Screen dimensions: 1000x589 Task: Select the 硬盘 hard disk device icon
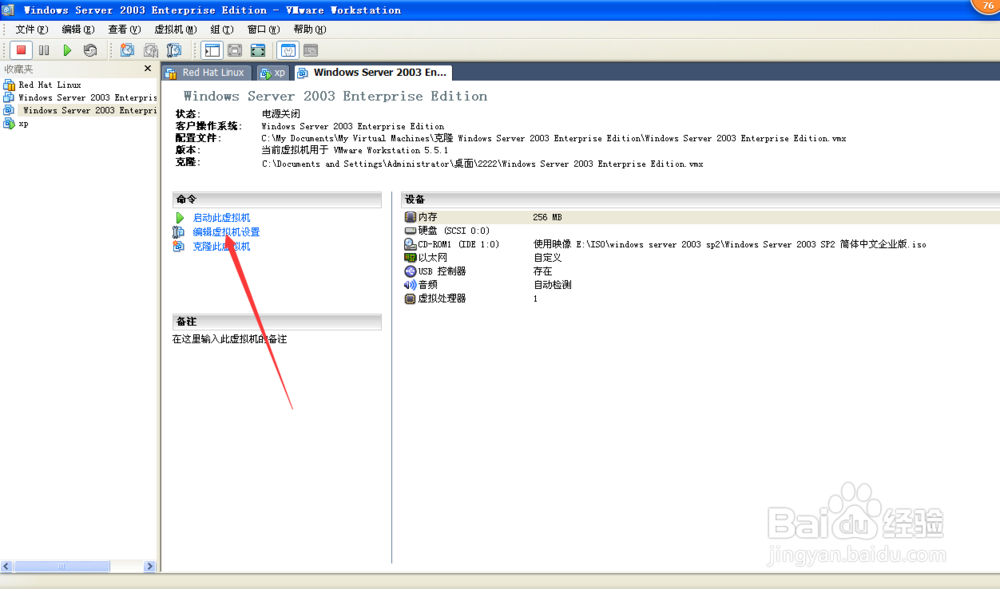coord(410,231)
